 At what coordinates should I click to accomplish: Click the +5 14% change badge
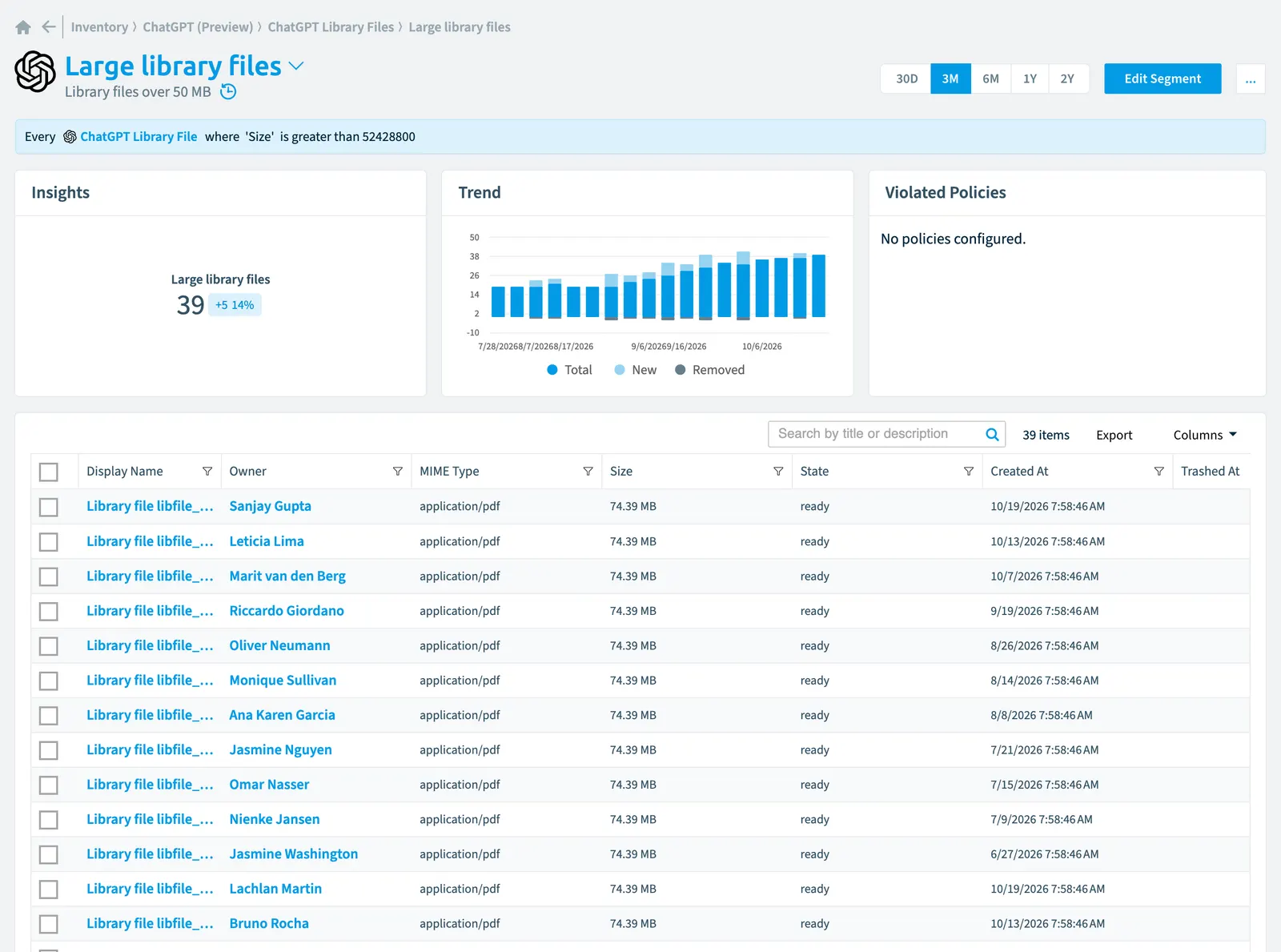click(235, 305)
